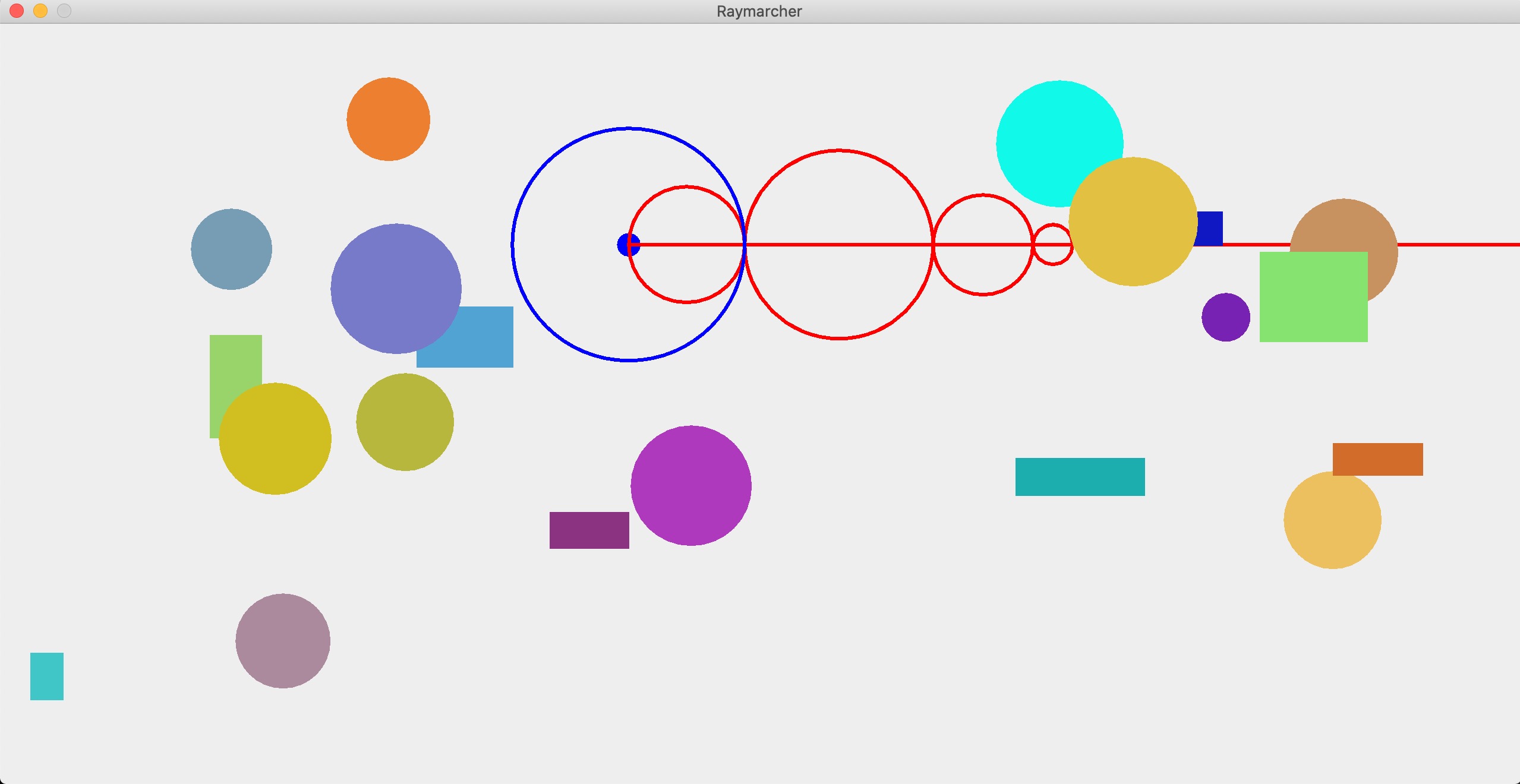1520x784 pixels.
Task: Click the bright green square
Action: 1313,297
